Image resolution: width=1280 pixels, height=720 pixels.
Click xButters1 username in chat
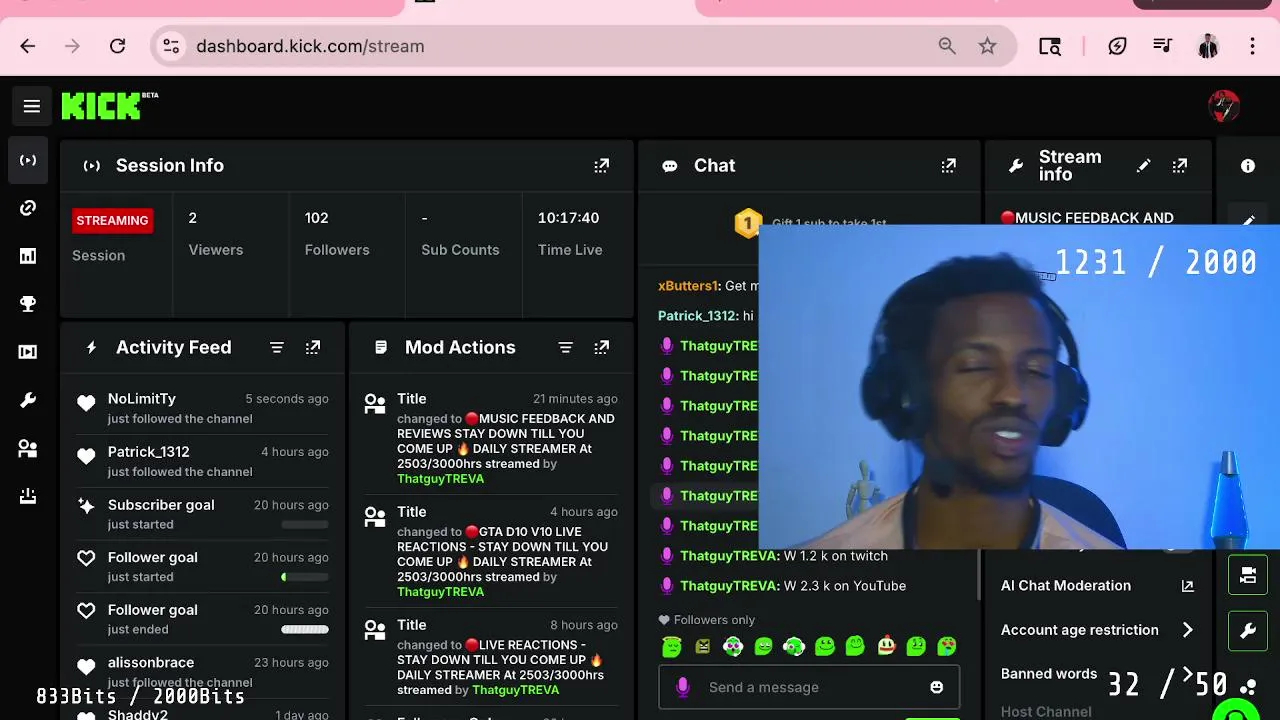point(687,286)
